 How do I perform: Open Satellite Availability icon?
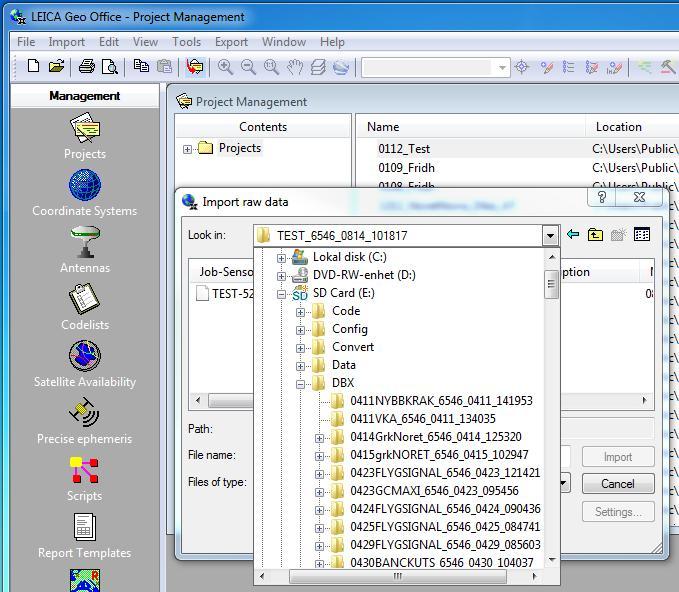[85, 356]
